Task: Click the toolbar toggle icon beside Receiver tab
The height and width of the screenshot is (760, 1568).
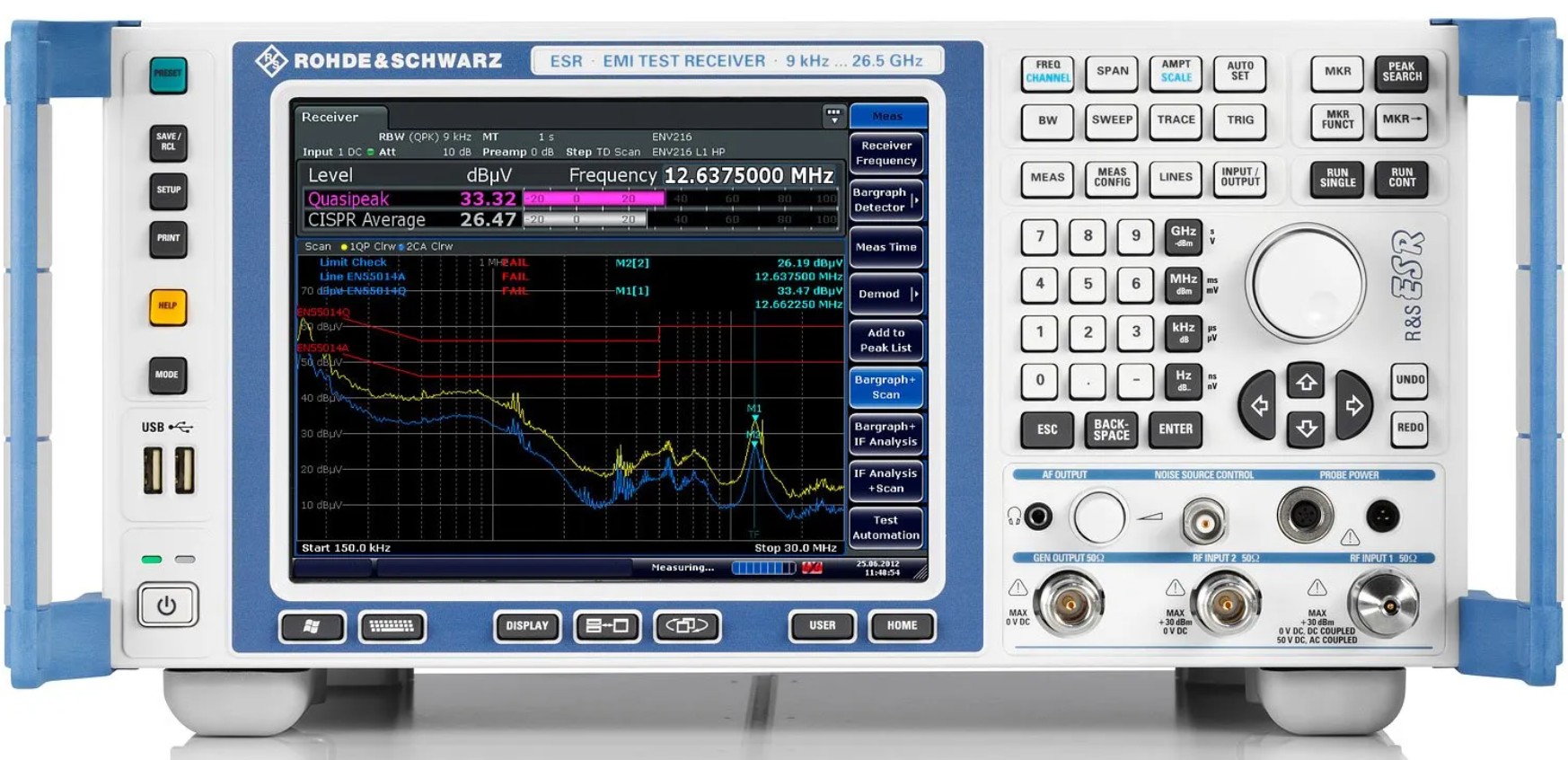Action: 833,116
